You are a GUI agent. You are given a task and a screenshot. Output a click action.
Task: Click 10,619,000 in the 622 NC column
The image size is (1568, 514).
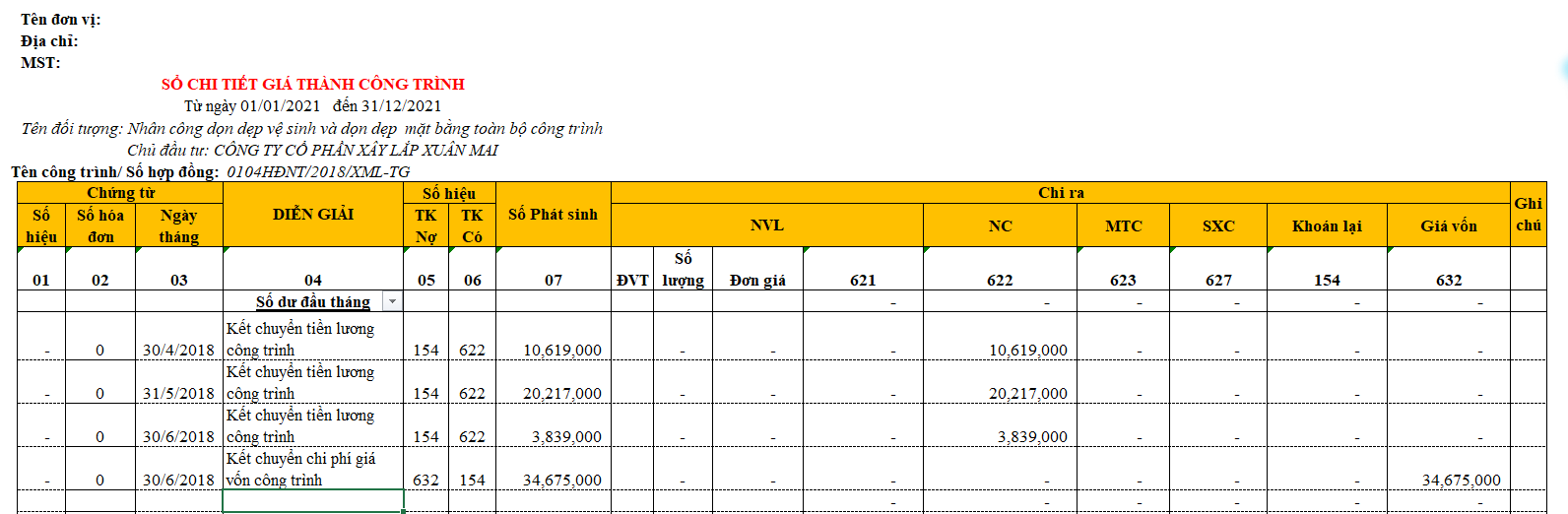[1027, 350]
